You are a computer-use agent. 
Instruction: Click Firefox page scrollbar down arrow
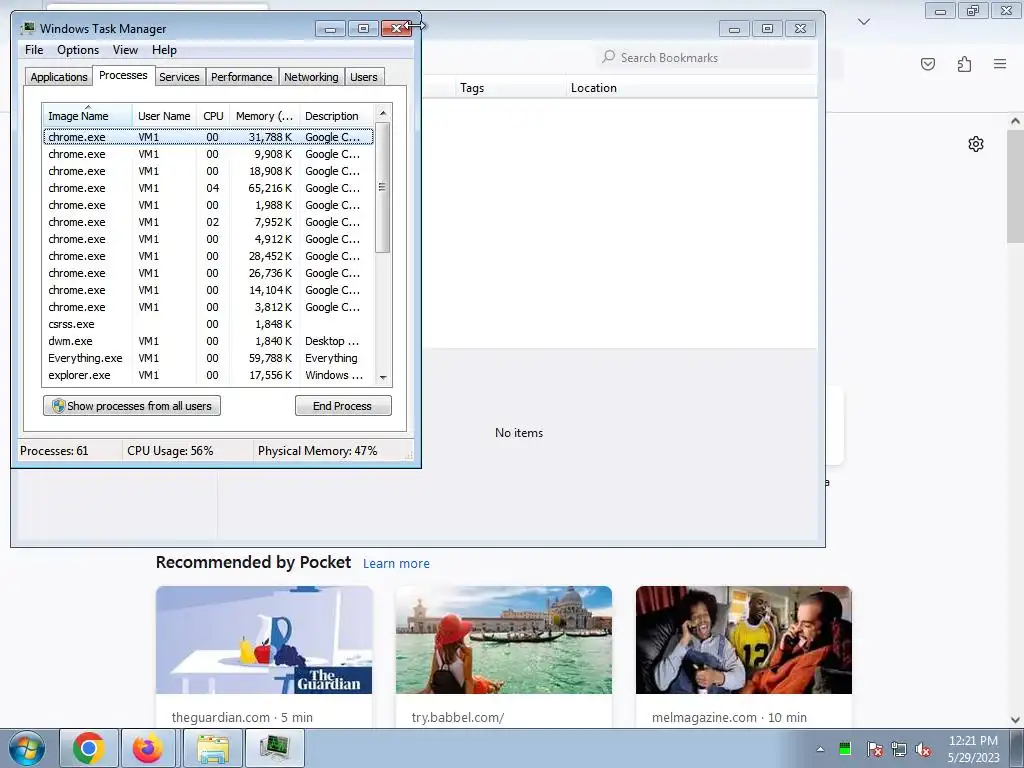(1015, 720)
